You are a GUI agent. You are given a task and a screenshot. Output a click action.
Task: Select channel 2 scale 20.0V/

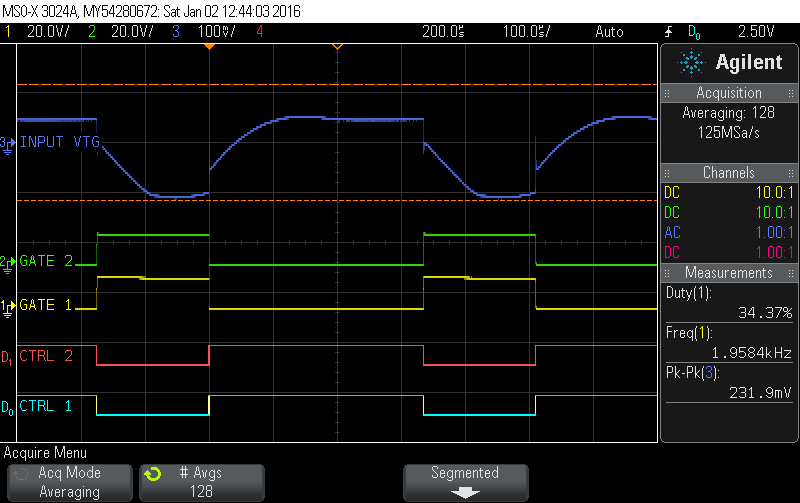tap(132, 32)
